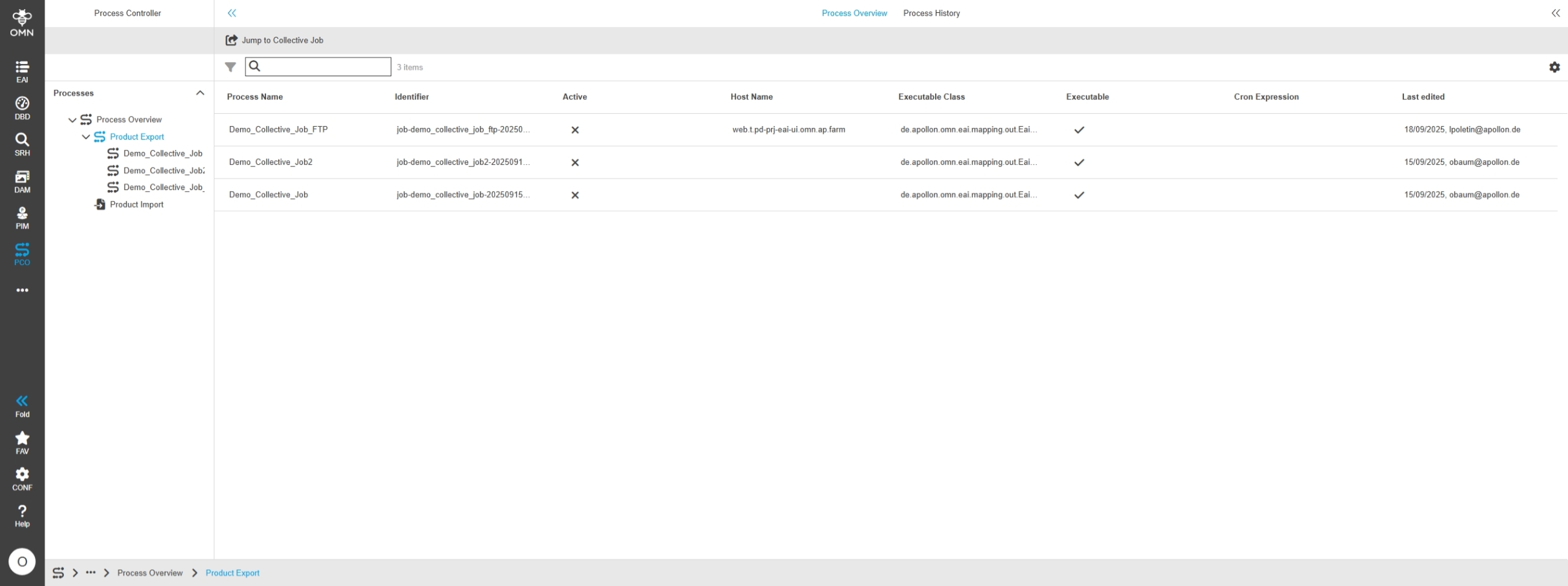Open table settings gear icon

[x=1554, y=67]
